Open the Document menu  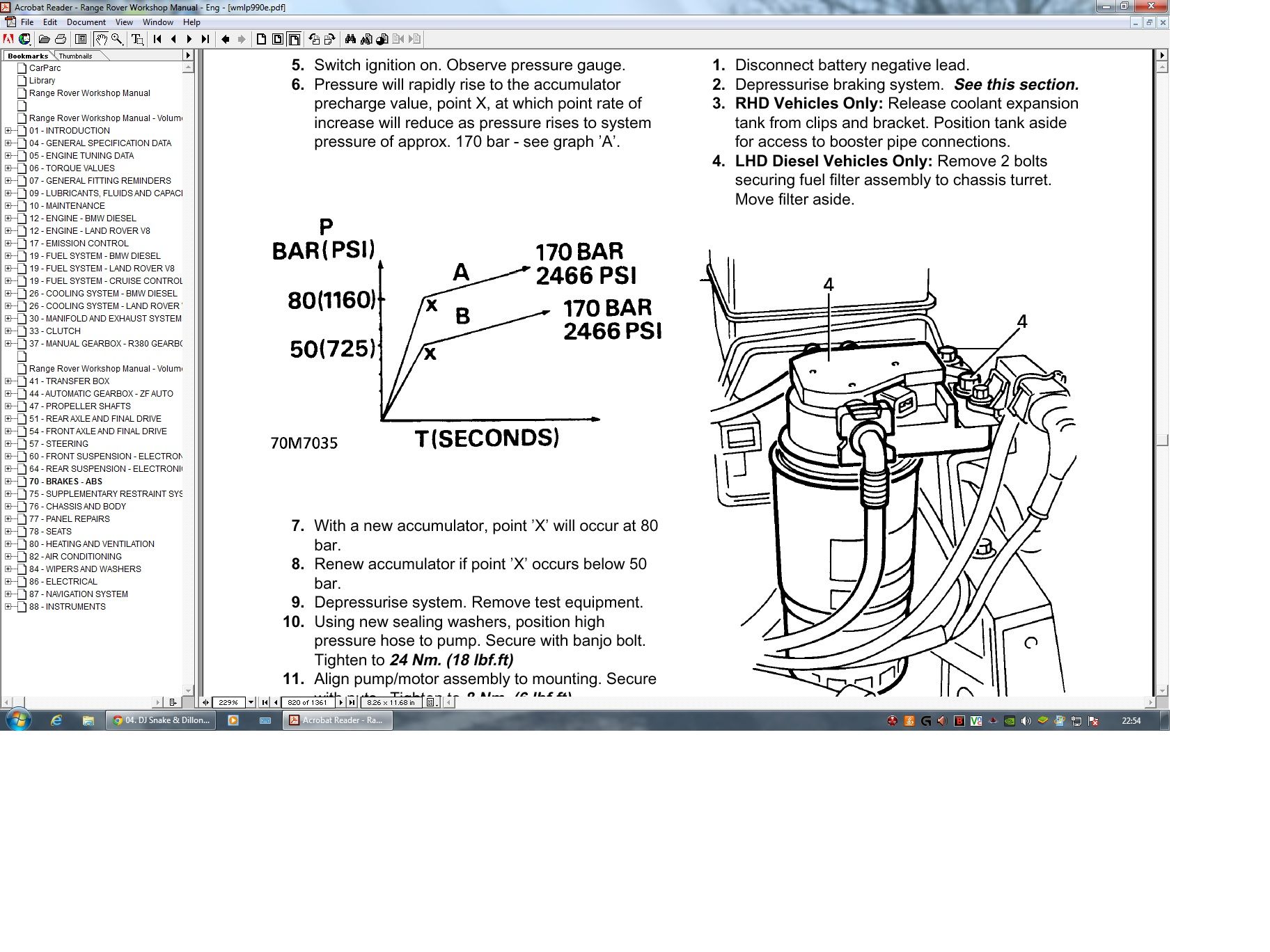tap(86, 22)
